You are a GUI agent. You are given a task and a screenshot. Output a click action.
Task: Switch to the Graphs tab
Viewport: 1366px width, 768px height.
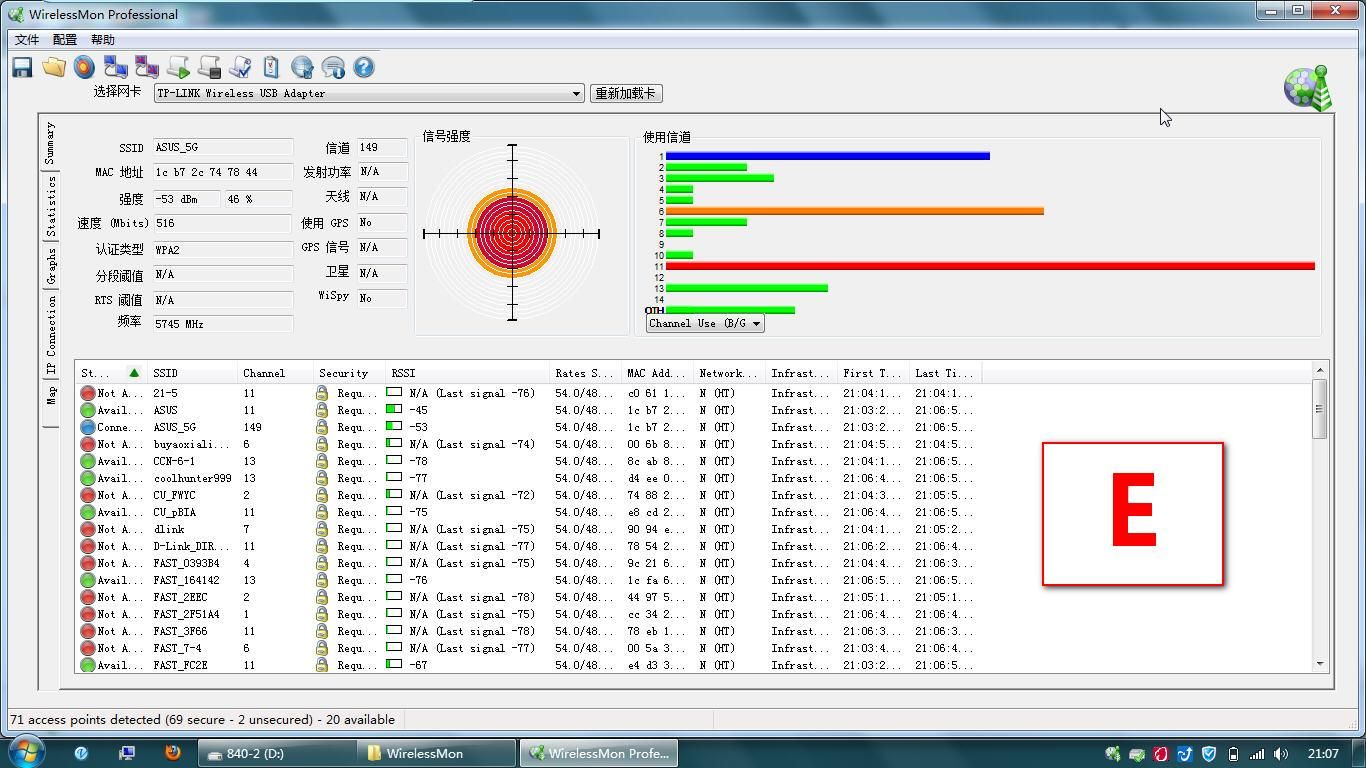pyautogui.click(x=51, y=265)
